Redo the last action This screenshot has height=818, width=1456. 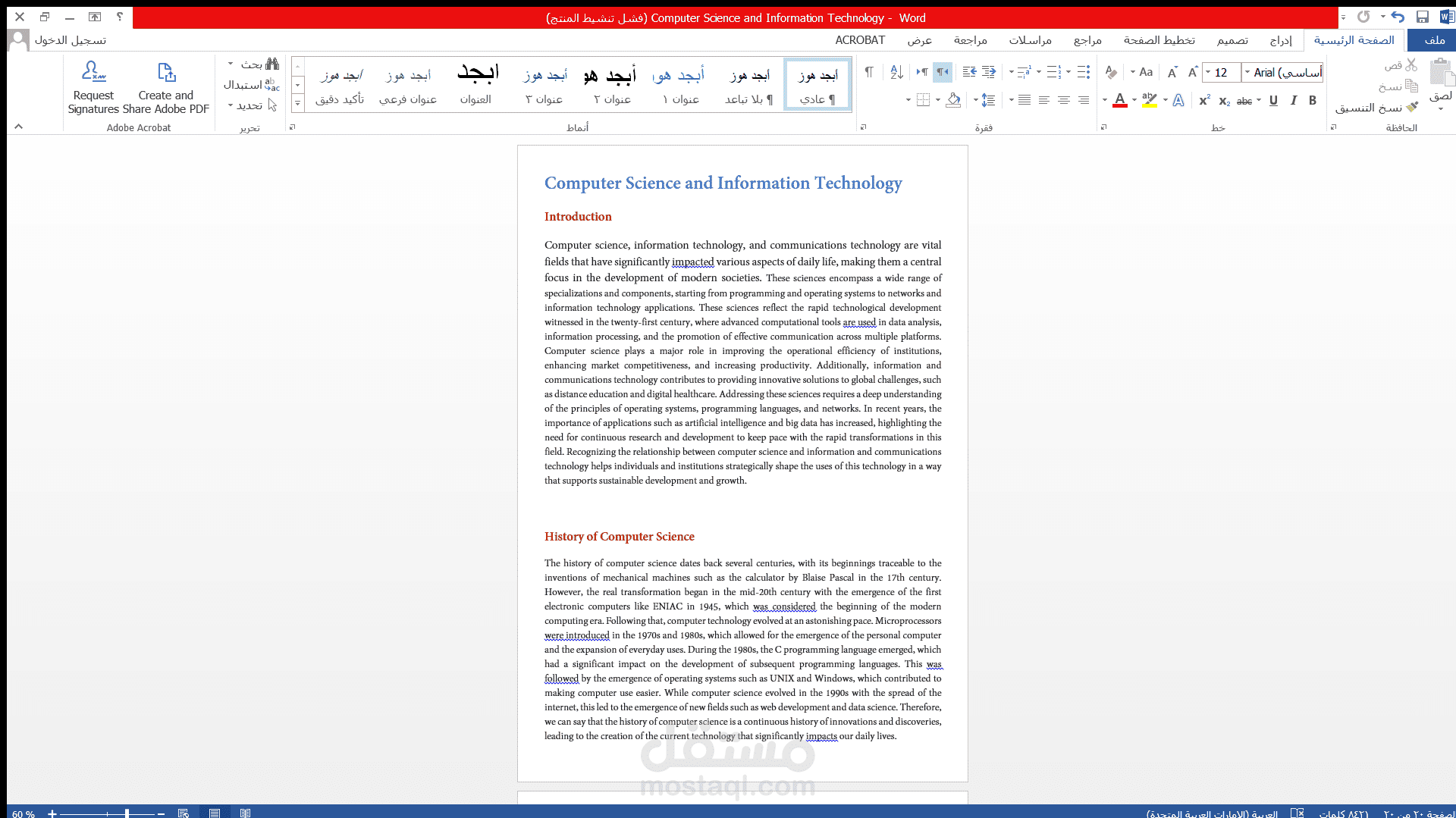(x=1363, y=17)
